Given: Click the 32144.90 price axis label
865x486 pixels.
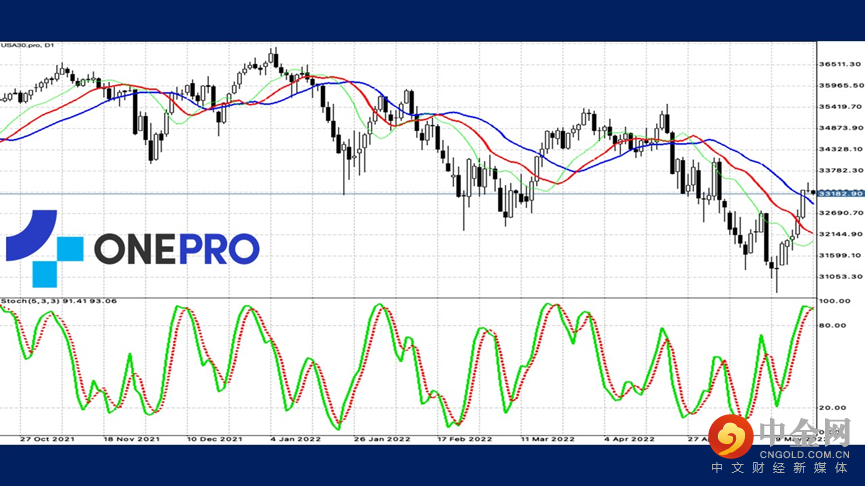Looking at the screenshot, I should click(841, 234).
